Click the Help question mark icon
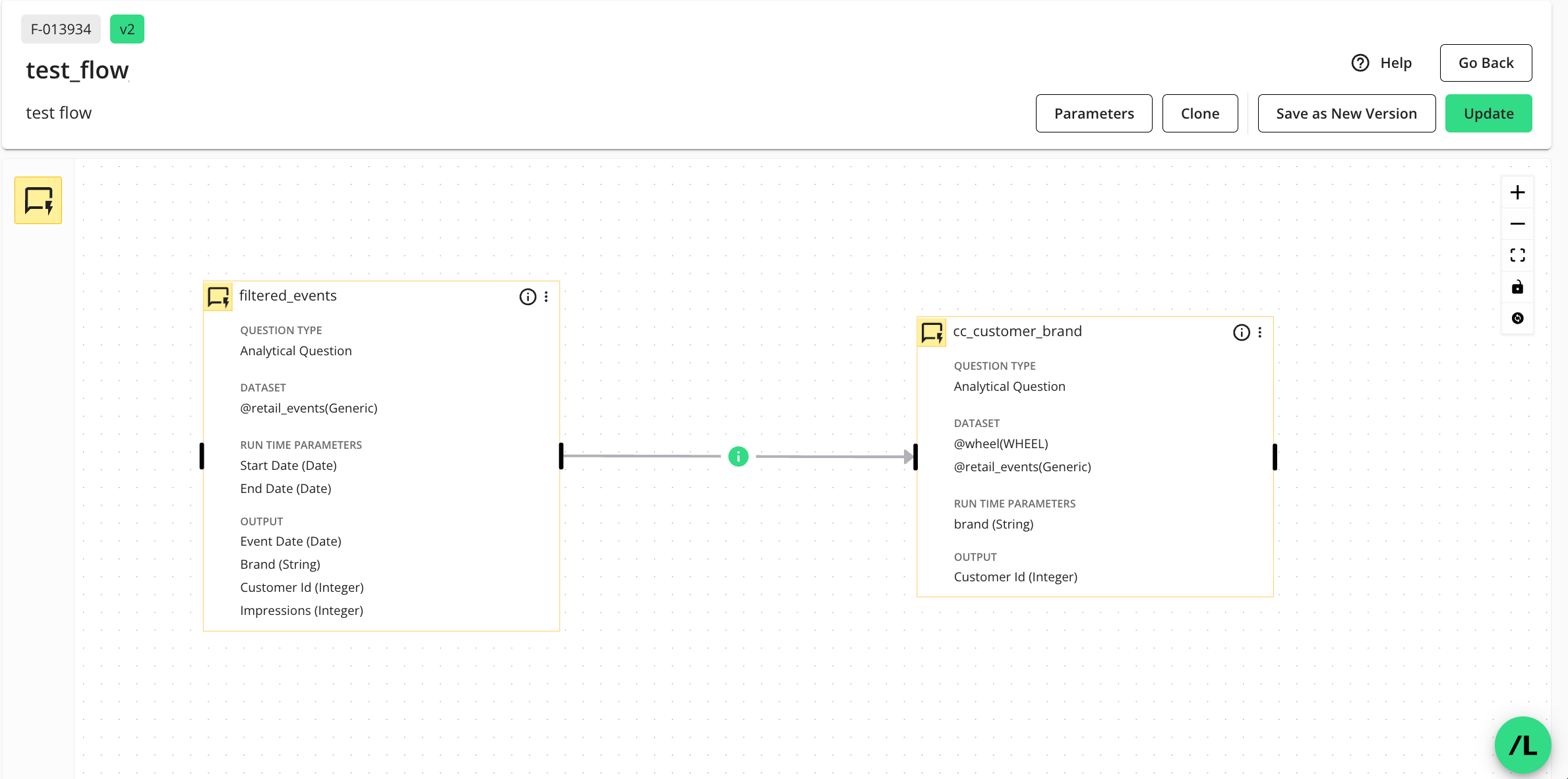This screenshot has height=779, width=1568. click(1360, 63)
